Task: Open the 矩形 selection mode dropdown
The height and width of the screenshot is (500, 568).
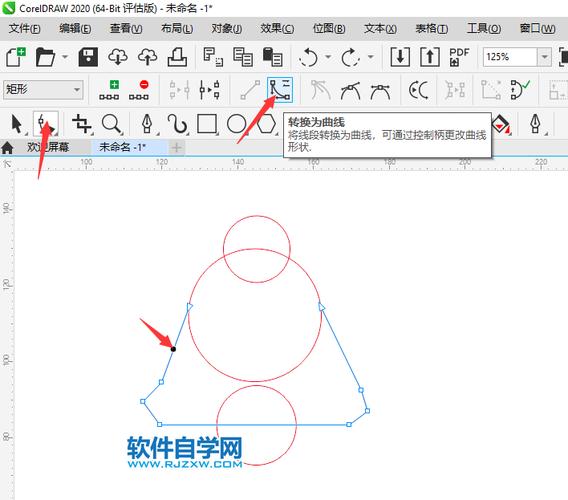Action: tap(43, 89)
